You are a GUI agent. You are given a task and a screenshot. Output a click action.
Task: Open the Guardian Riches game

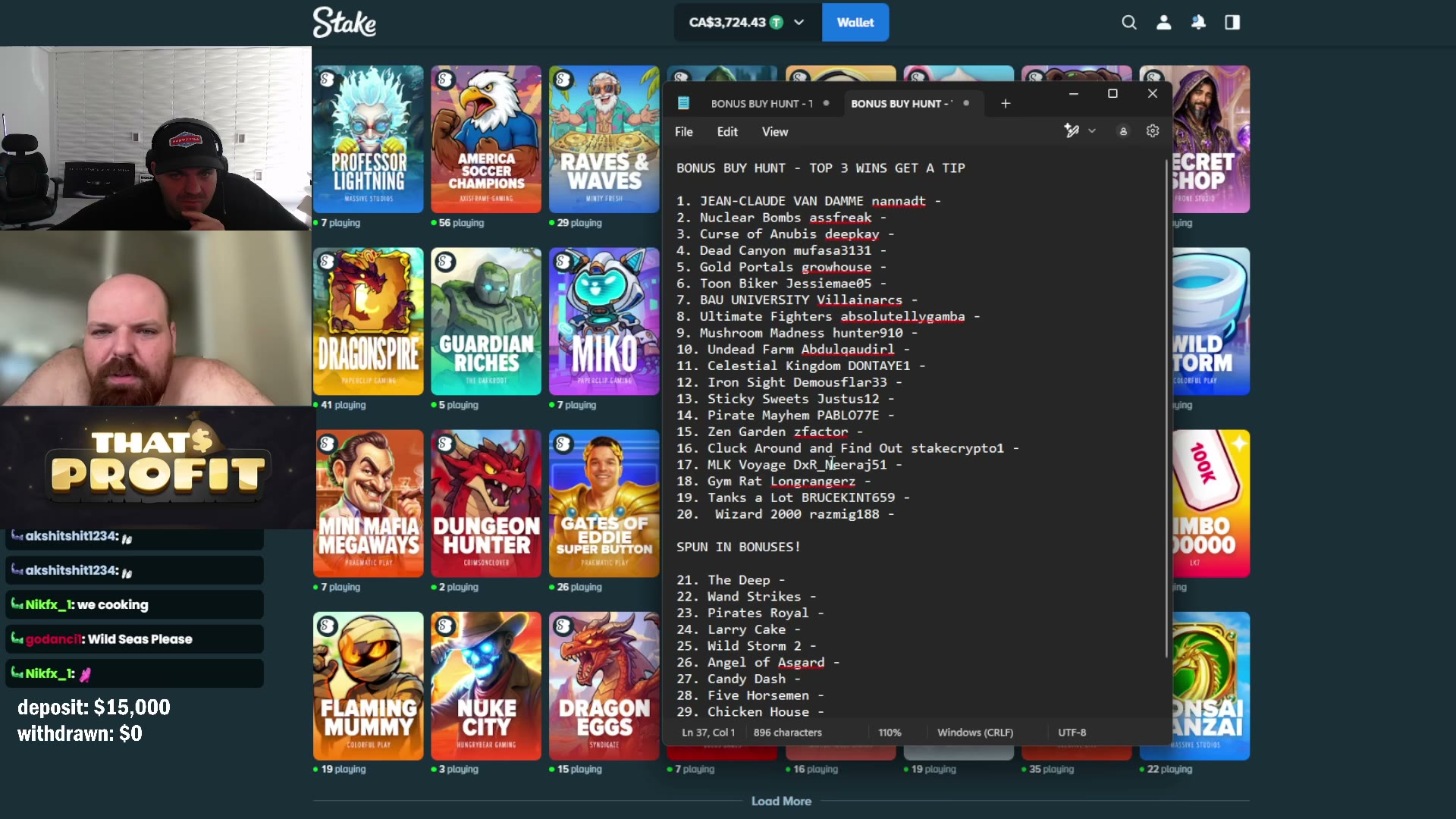coord(486,322)
